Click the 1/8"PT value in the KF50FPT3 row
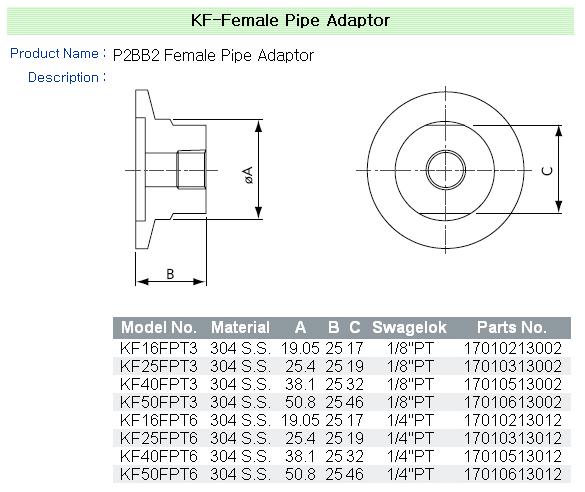 coord(410,402)
